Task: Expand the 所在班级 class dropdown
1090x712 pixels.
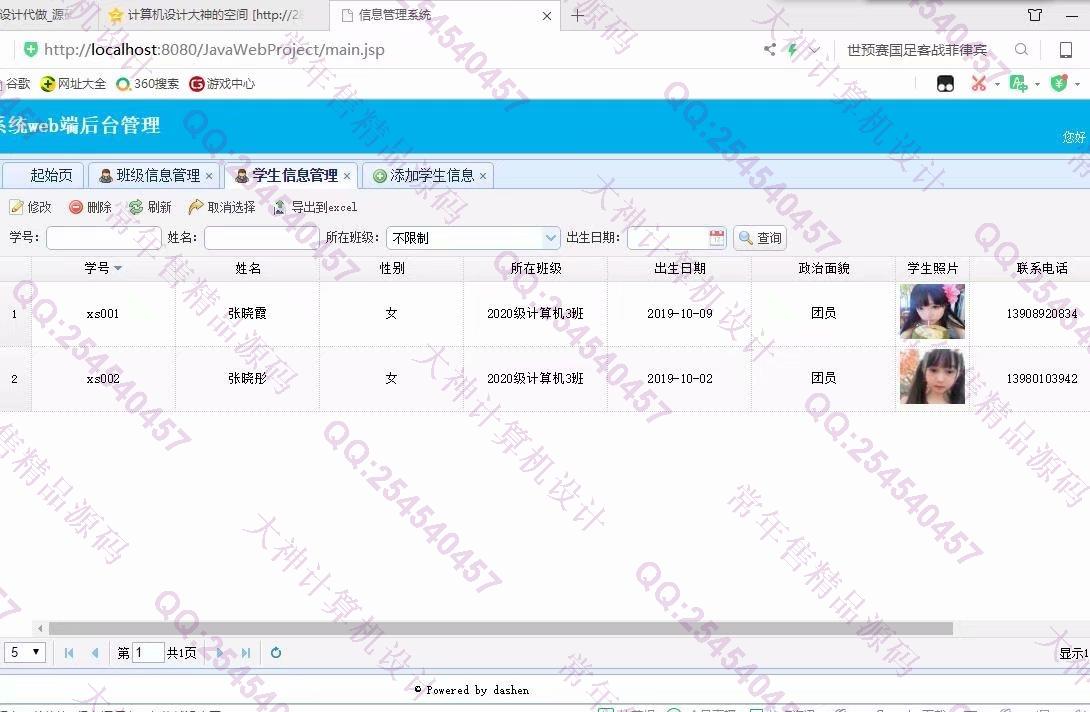Action: tap(550, 238)
